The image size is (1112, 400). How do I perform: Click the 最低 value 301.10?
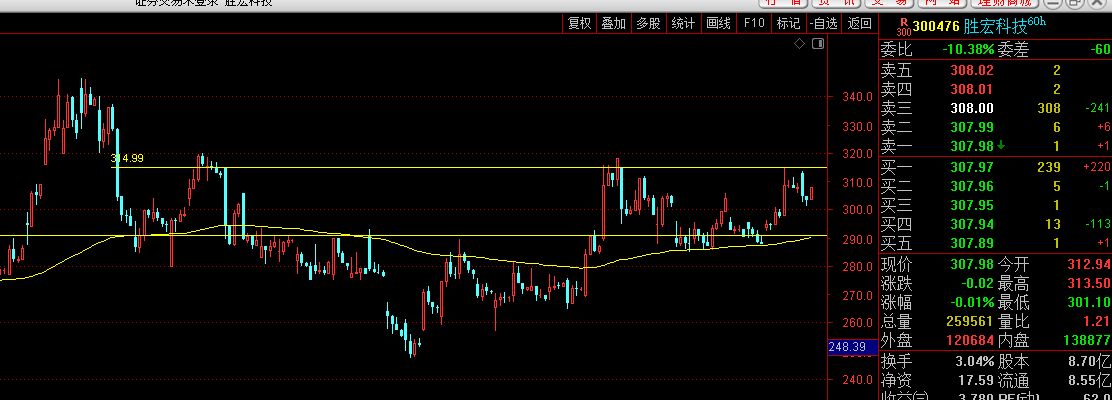point(1089,303)
